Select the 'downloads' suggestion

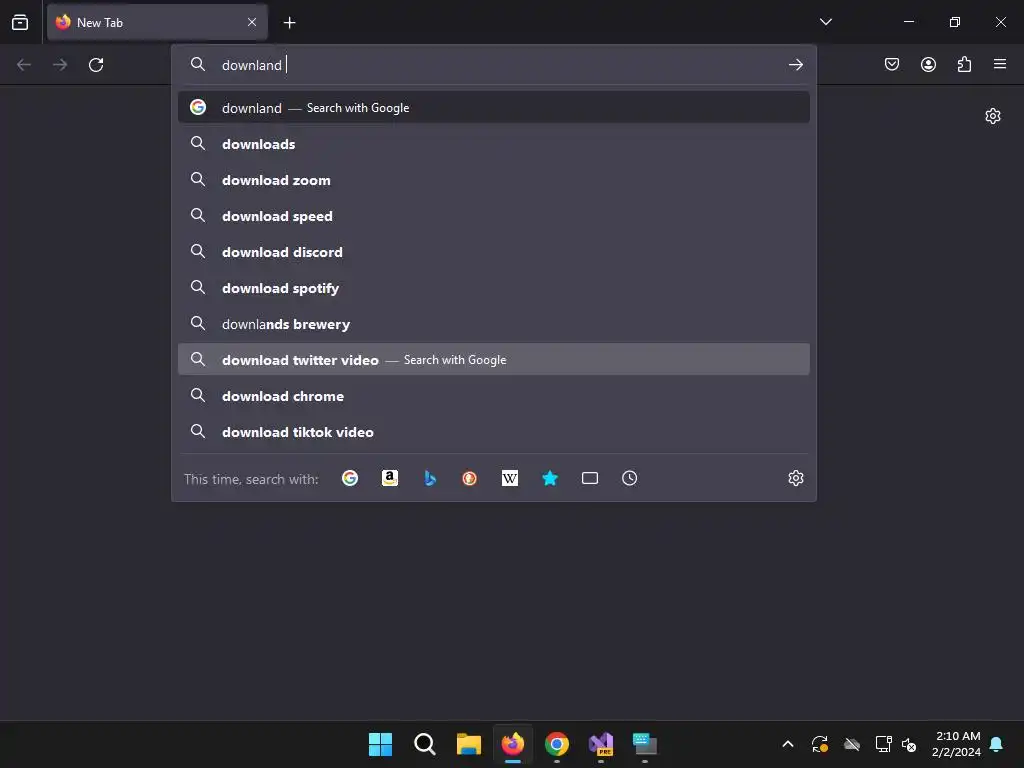(x=494, y=144)
